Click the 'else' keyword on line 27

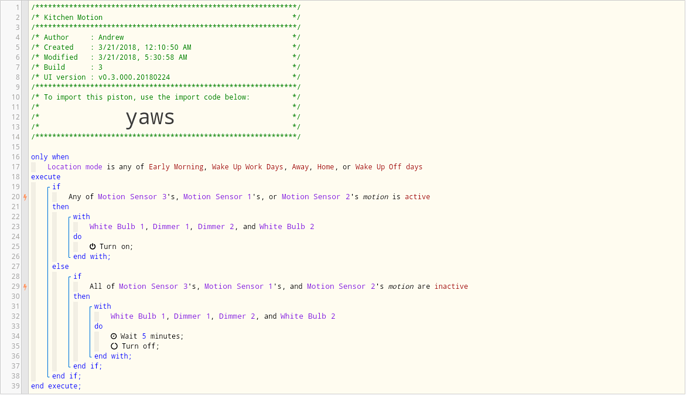coord(60,267)
